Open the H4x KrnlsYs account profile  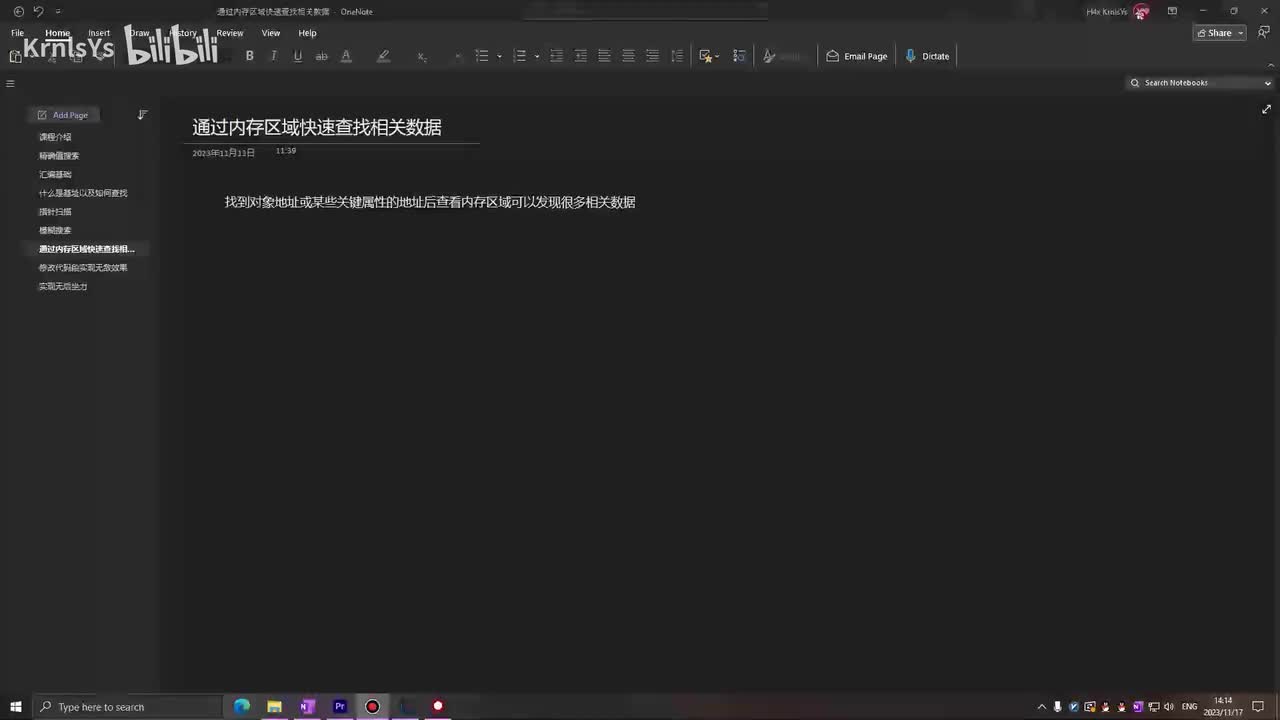(1118, 11)
